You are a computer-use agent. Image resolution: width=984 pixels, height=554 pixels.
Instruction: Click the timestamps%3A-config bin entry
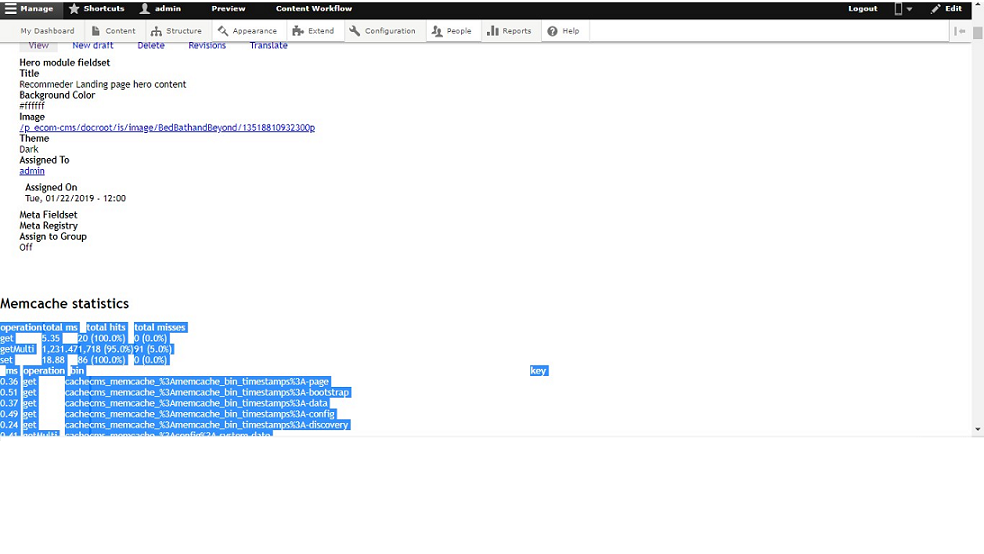200,414
